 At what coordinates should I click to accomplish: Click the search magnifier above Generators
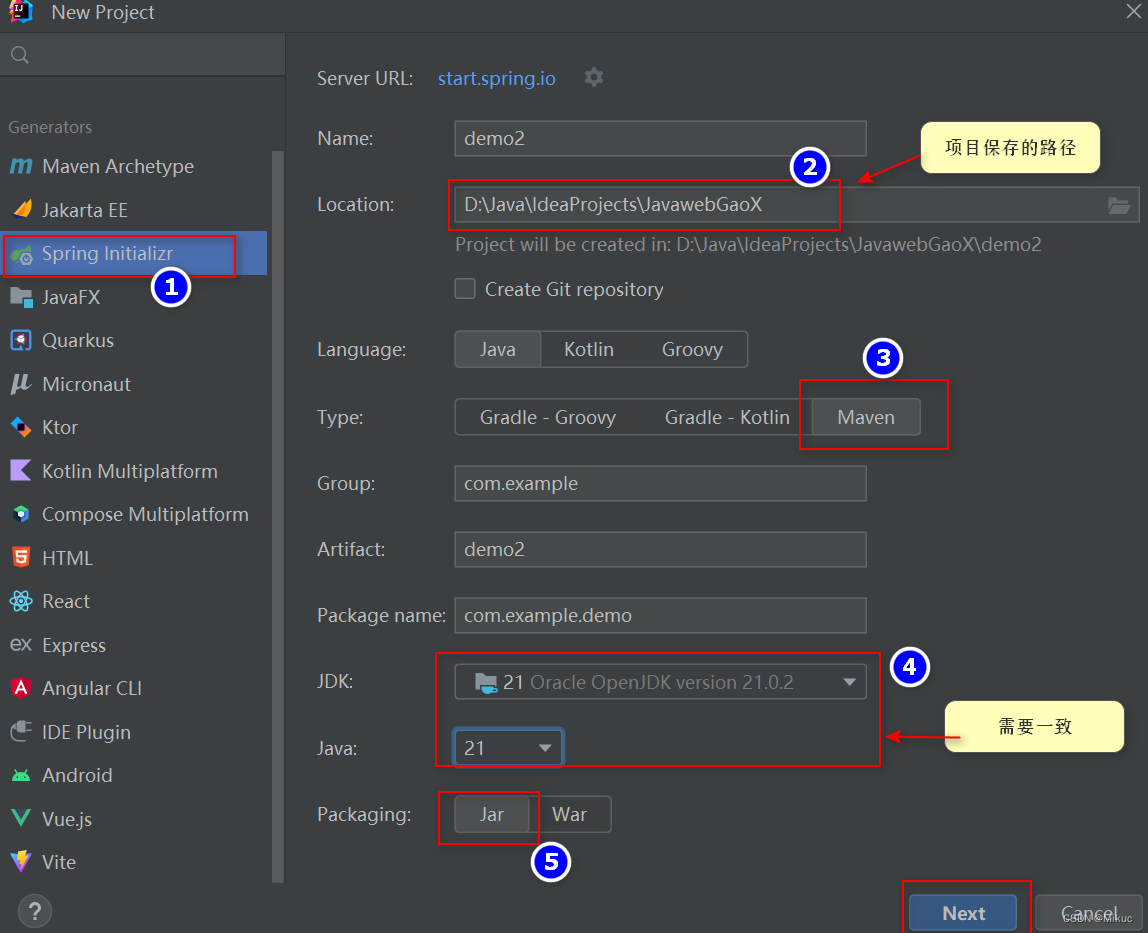click(18, 54)
